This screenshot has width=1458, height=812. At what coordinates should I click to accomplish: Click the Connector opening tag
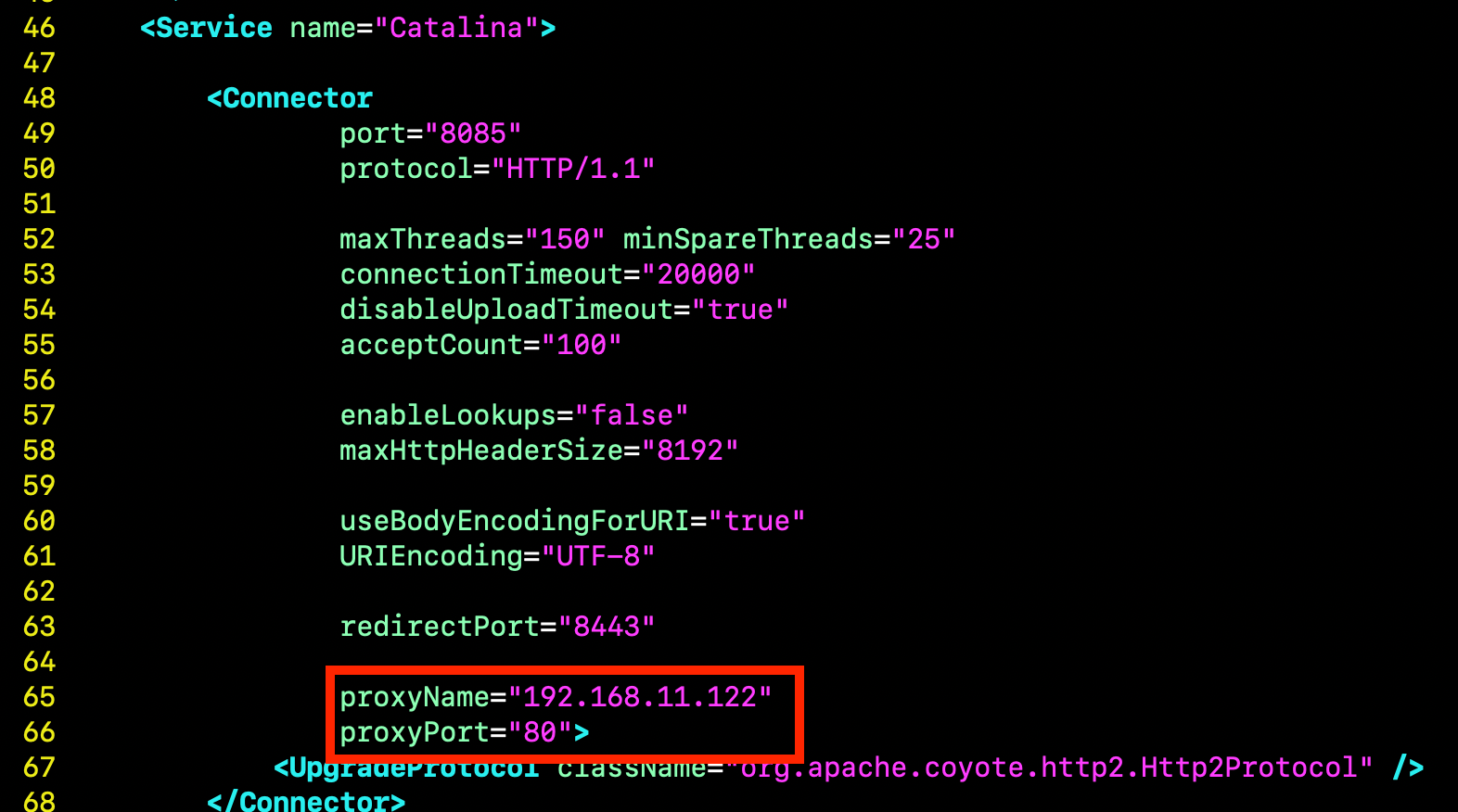[290, 98]
